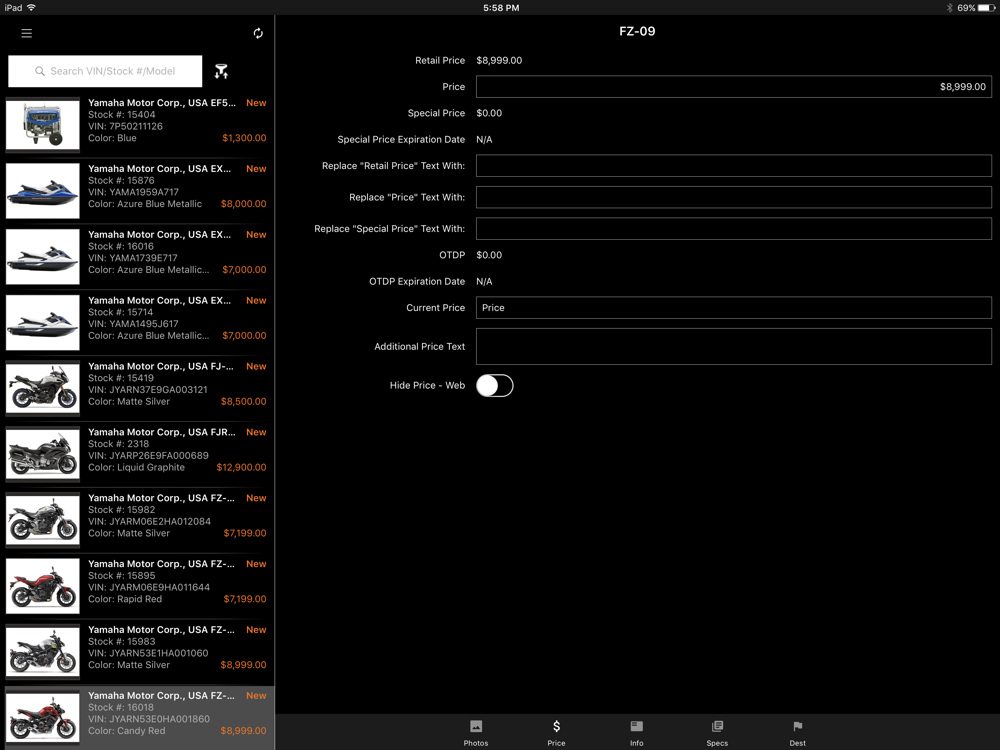Open the Rapid Red motorcycle thumbnail
Screen dimensions: 1000x750
[x=43, y=585]
